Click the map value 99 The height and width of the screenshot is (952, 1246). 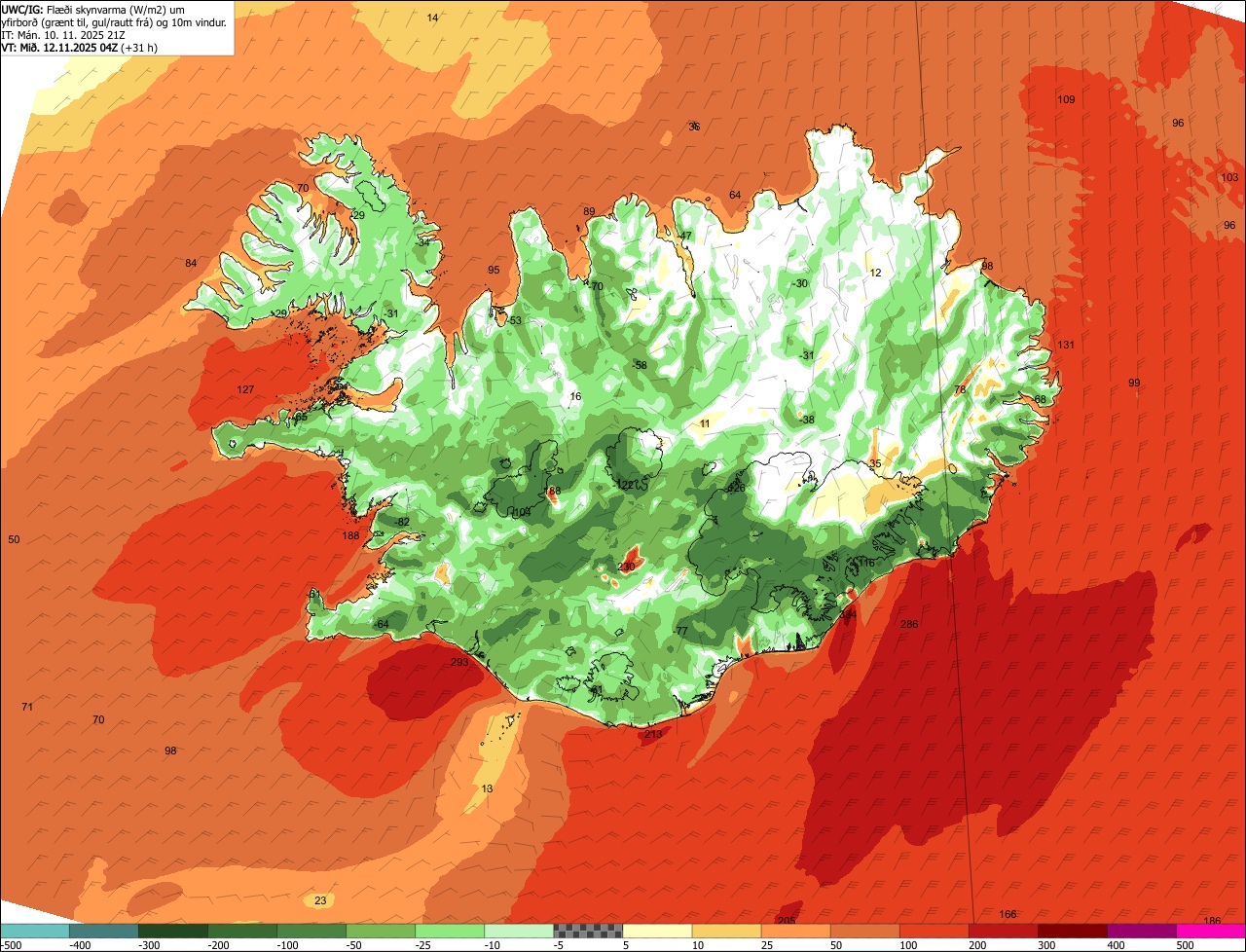point(1134,383)
